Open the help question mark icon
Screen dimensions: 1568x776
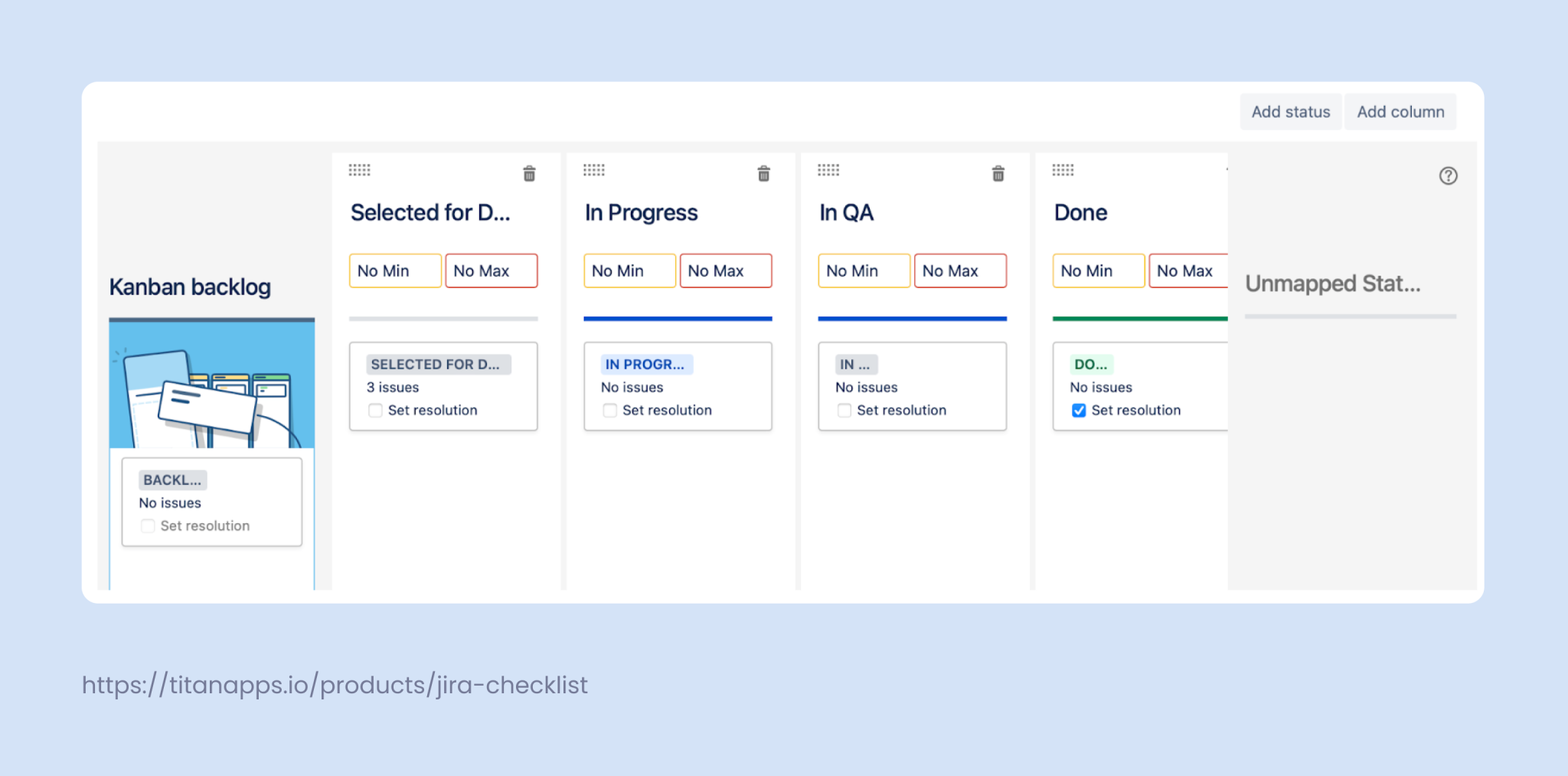point(1448,176)
